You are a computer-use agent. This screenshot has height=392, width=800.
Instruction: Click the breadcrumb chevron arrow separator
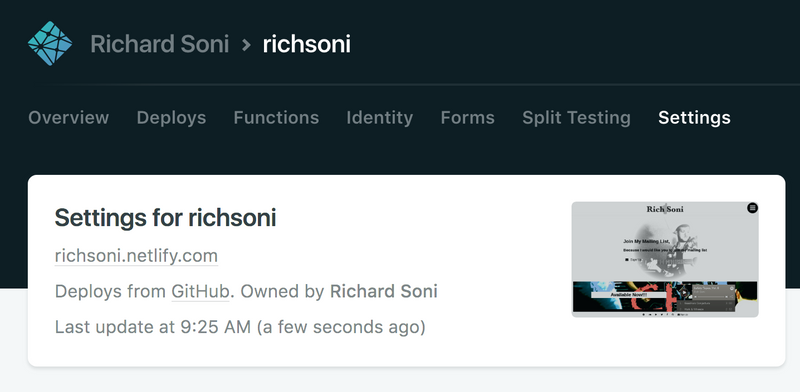tap(246, 45)
